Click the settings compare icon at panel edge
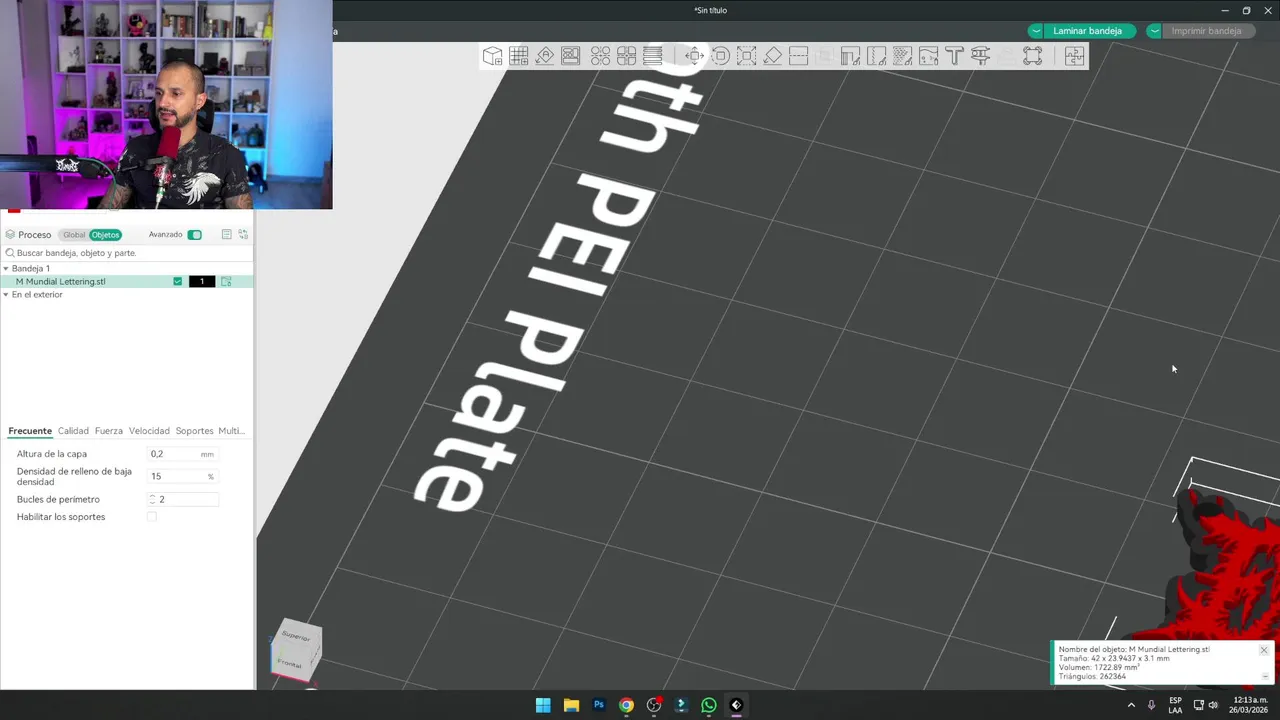The height and width of the screenshot is (720, 1280). pos(243,235)
